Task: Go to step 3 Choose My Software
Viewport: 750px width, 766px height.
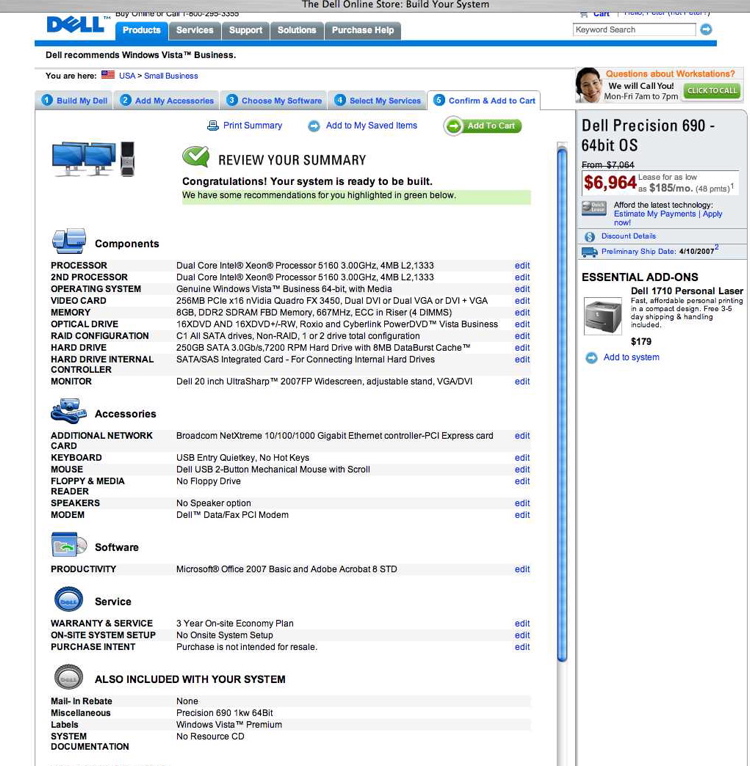Action: click(x=274, y=101)
